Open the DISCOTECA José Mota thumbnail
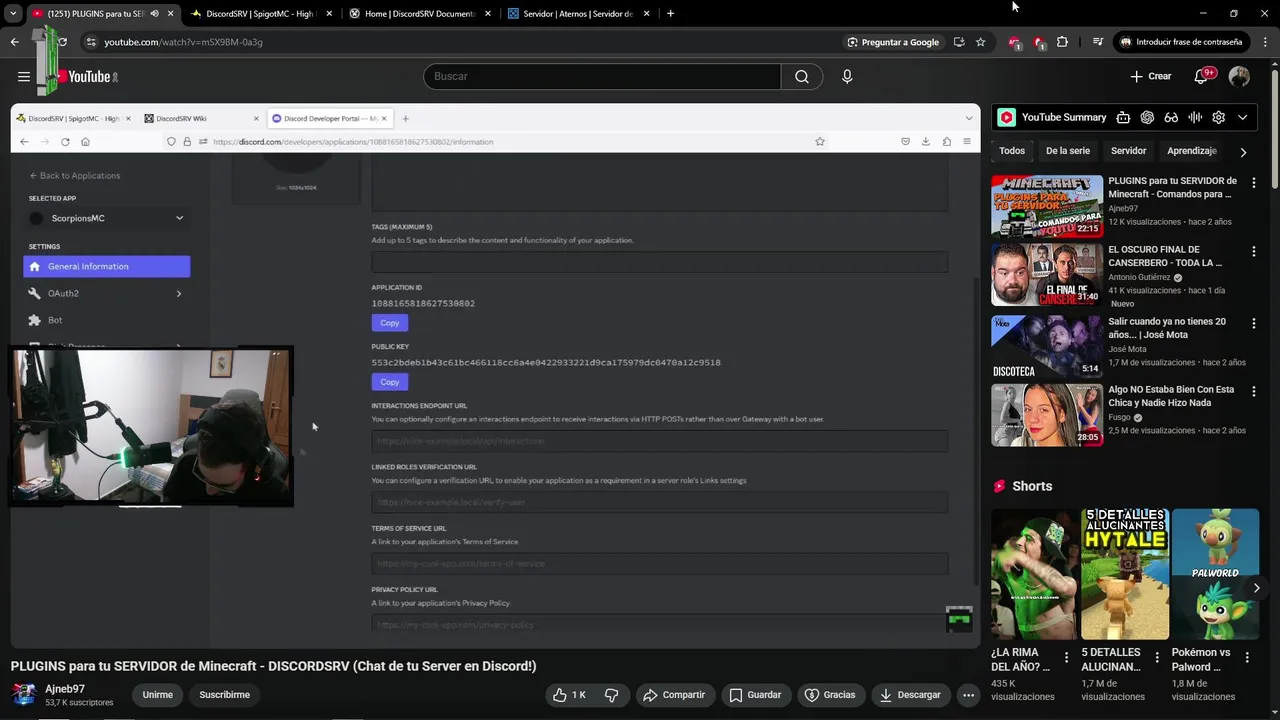The image size is (1280, 720). [x=1047, y=347]
